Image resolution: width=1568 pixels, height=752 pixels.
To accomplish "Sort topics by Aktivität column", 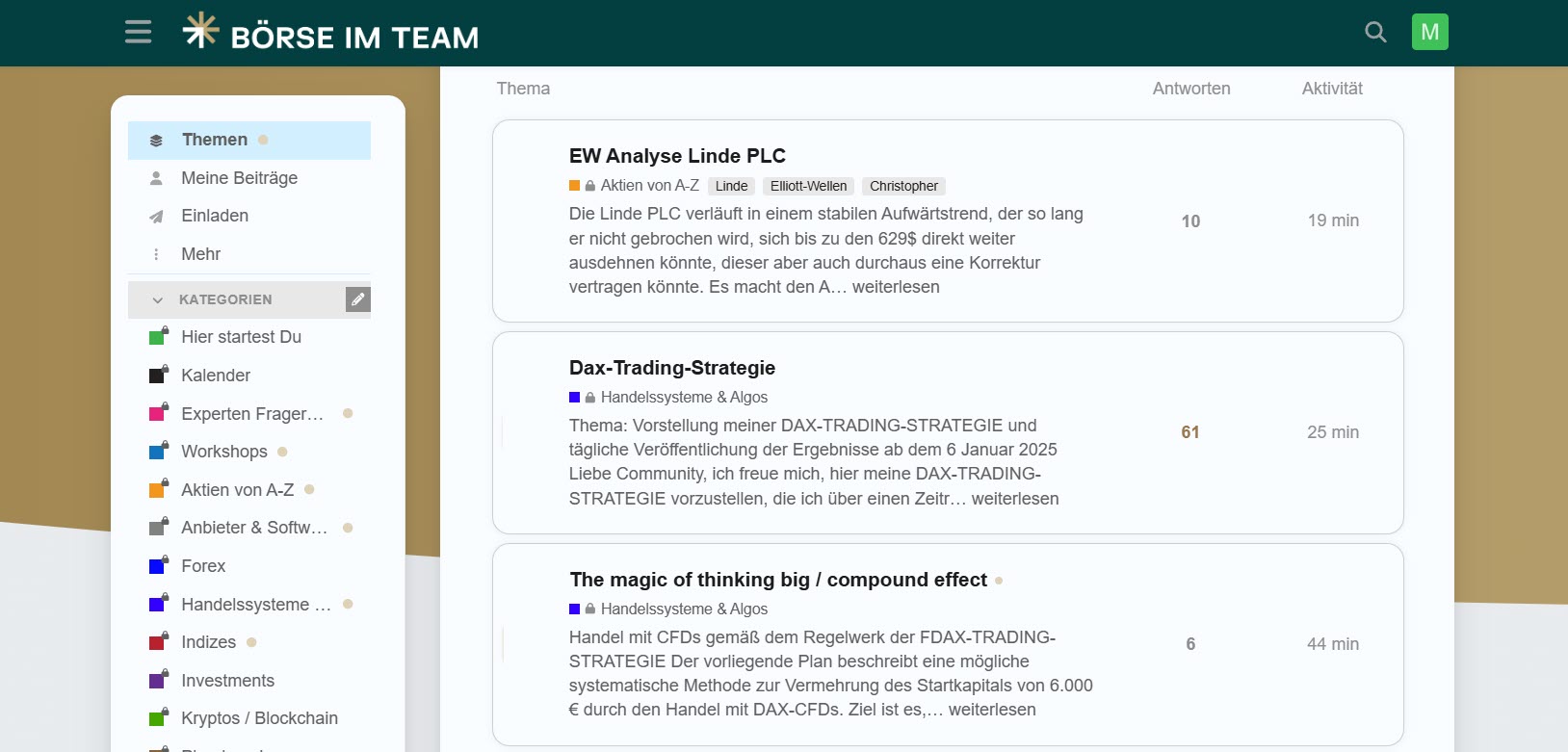I will point(1332,89).
